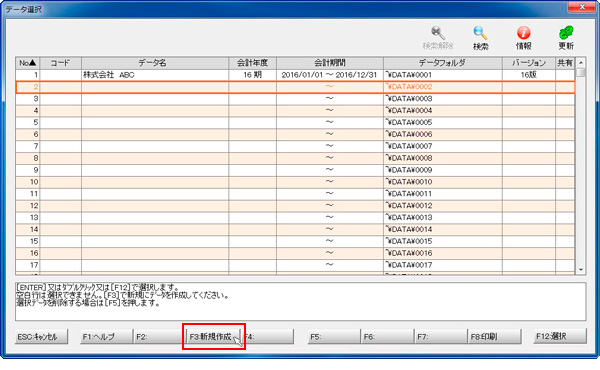Sort by the No column header
600x370 pixels.
click(28, 63)
